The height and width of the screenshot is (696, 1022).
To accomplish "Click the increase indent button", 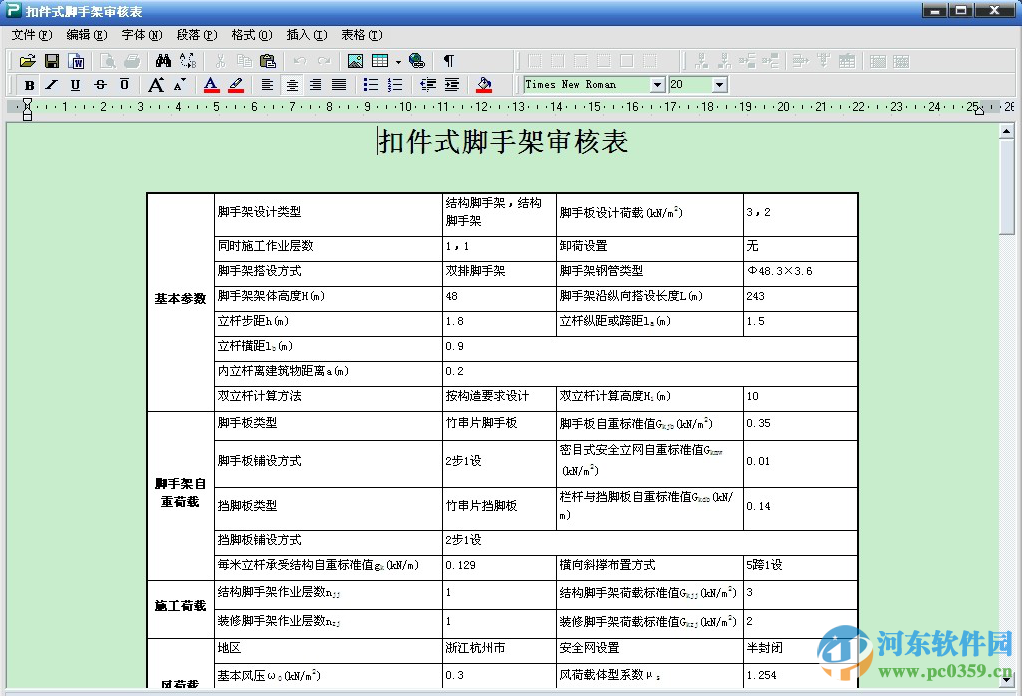I will tap(449, 84).
